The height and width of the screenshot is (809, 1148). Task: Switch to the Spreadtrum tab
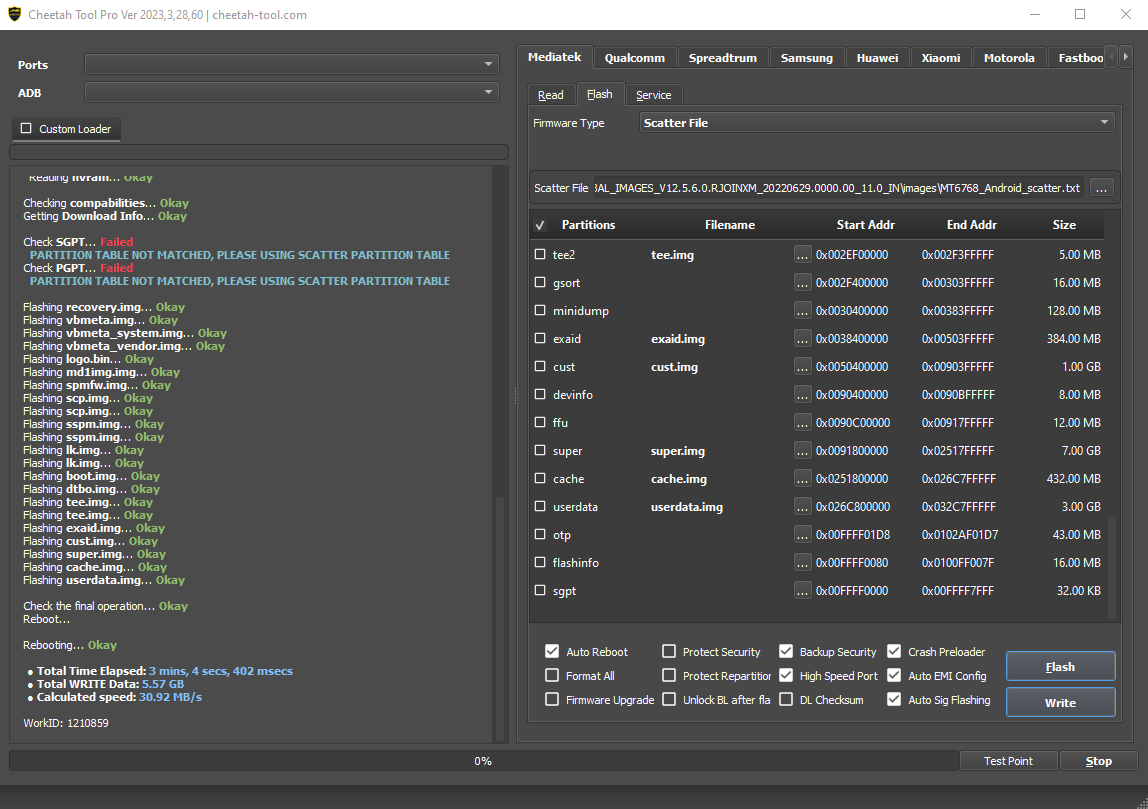pos(723,58)
